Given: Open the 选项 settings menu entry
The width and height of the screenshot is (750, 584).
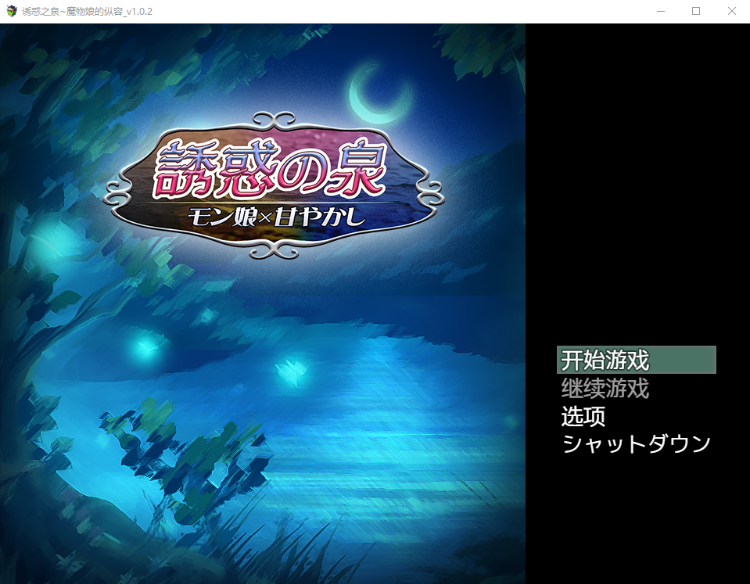Looking at the screenshot, I should click(583, 416).
